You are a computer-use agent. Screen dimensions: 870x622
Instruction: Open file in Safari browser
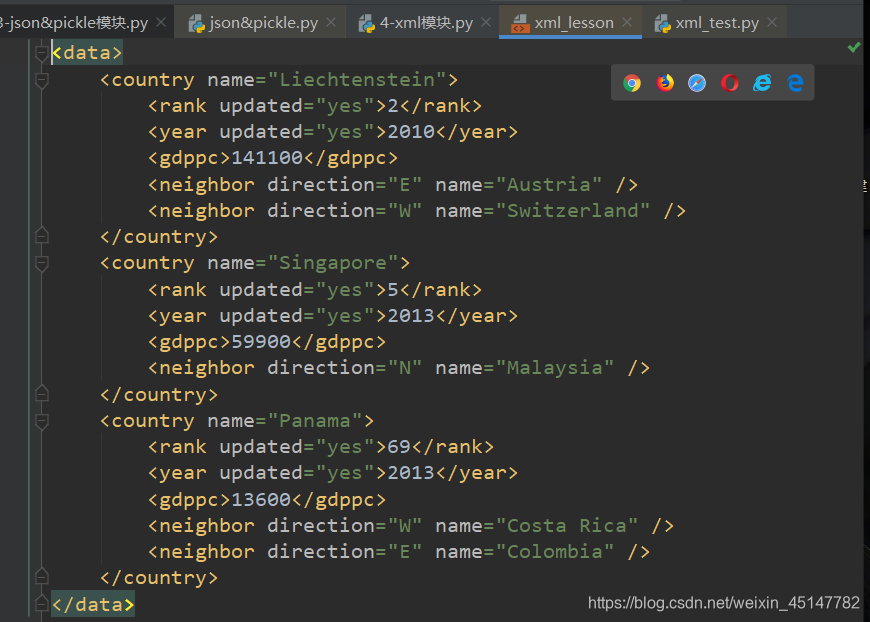[x=697, y=83]
